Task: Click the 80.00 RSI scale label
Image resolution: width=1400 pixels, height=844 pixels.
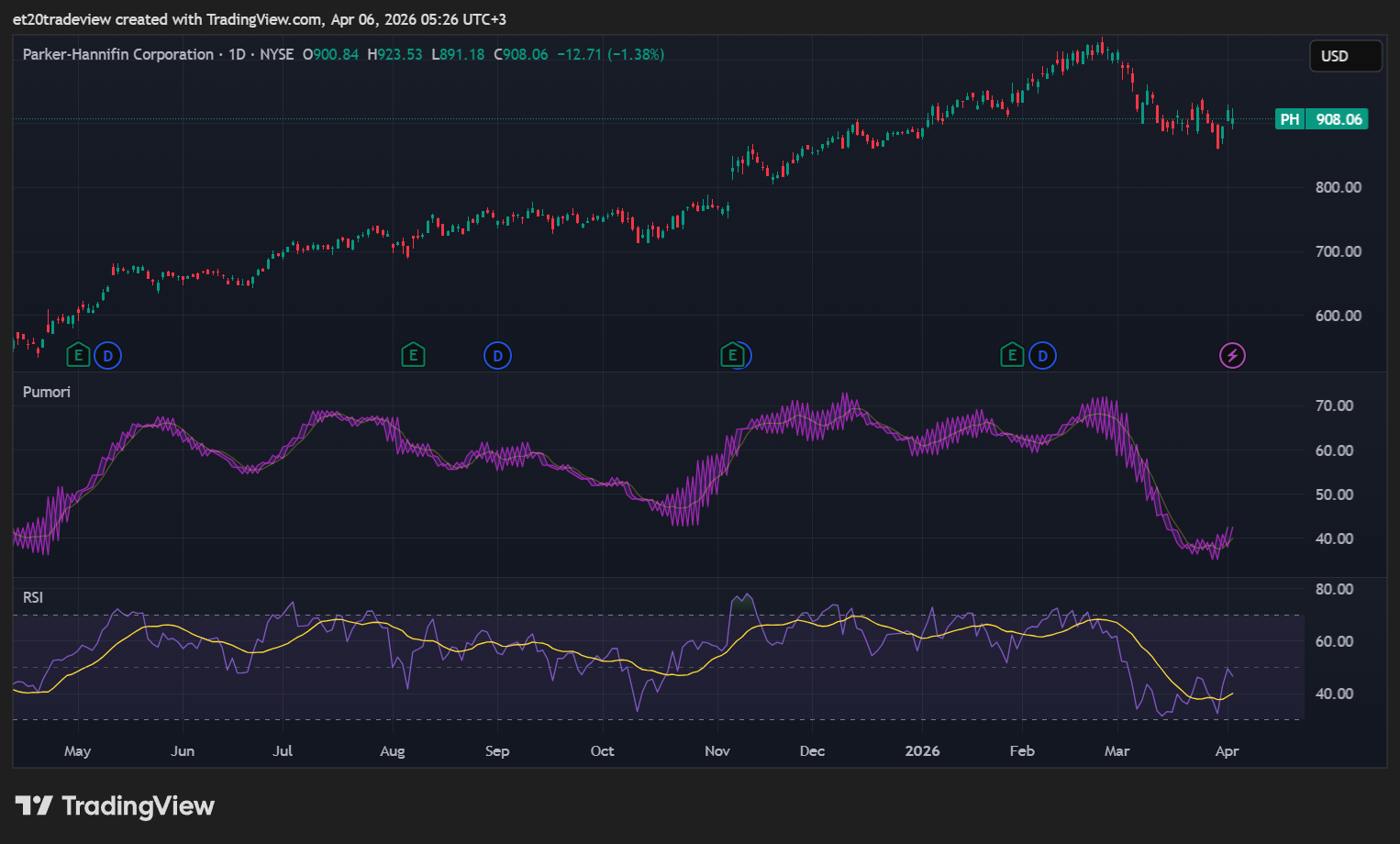Action: point(1335,589)
